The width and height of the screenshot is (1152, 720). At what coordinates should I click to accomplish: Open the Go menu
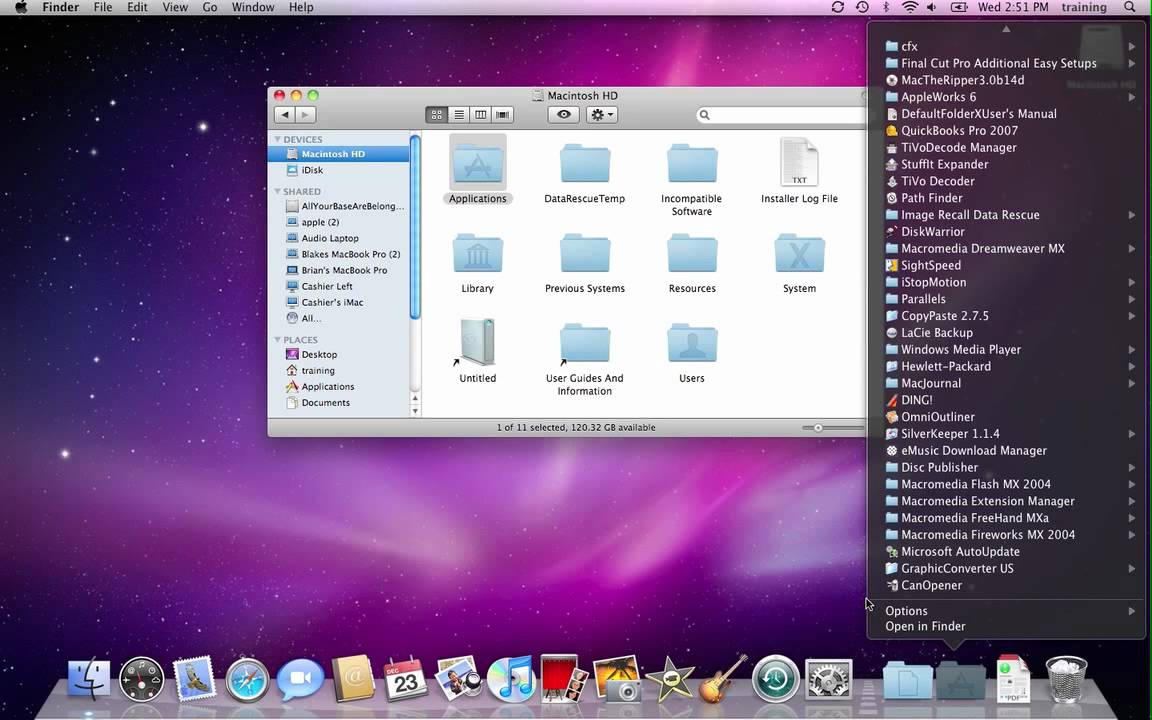click(210, 7)
